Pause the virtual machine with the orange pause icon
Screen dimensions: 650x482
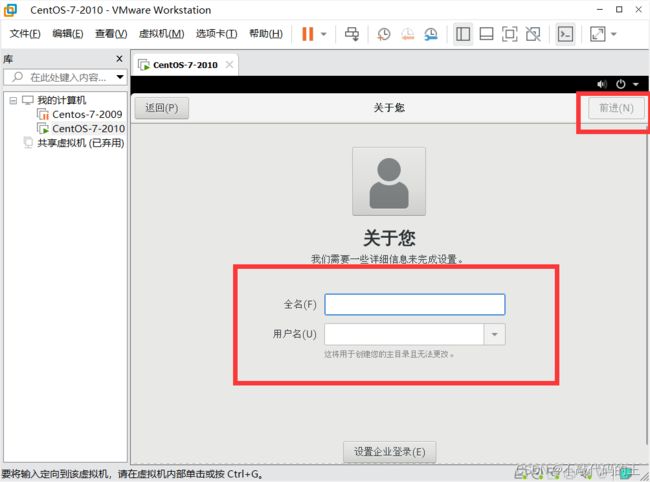pyautogui.click(x=307, y=34)
